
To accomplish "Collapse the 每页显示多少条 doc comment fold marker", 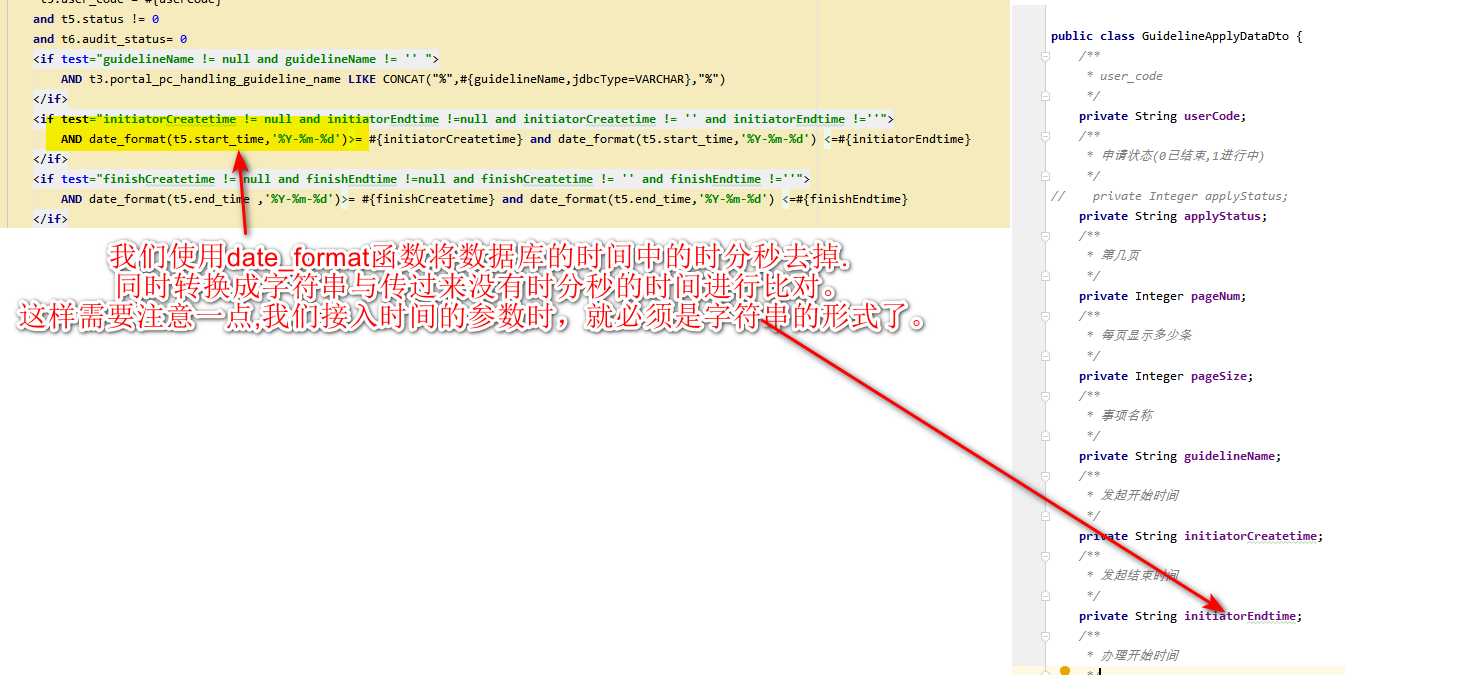I will [x=1045, y=316].
